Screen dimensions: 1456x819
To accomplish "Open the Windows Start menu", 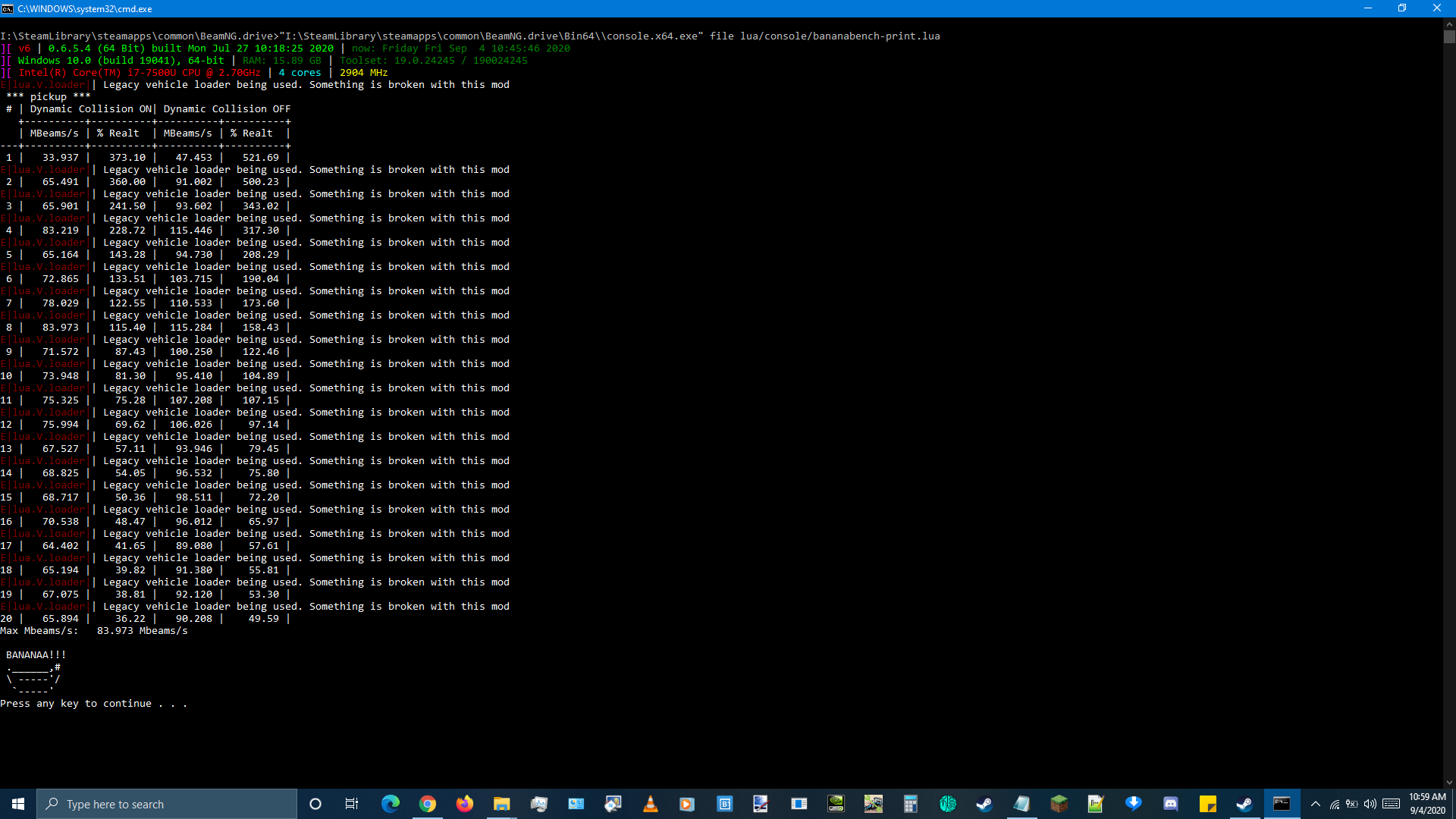I will pos(18,804).
